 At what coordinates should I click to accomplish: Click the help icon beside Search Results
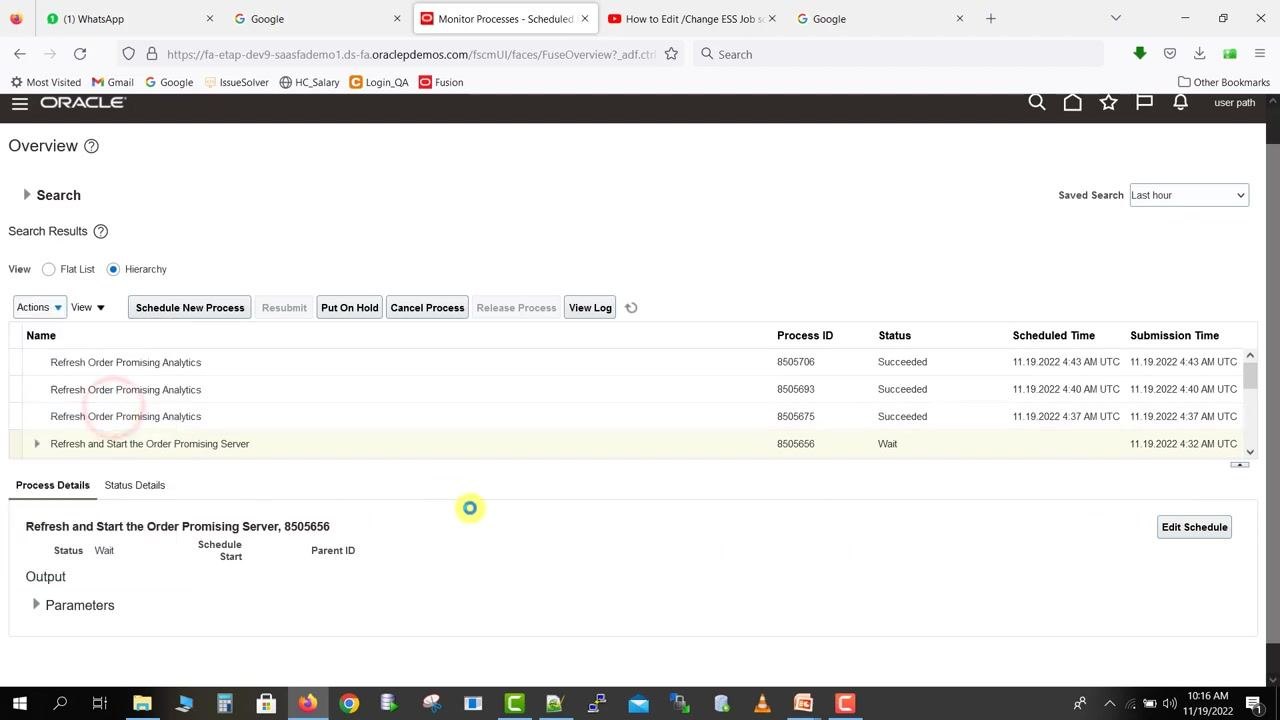click(100, 231)
